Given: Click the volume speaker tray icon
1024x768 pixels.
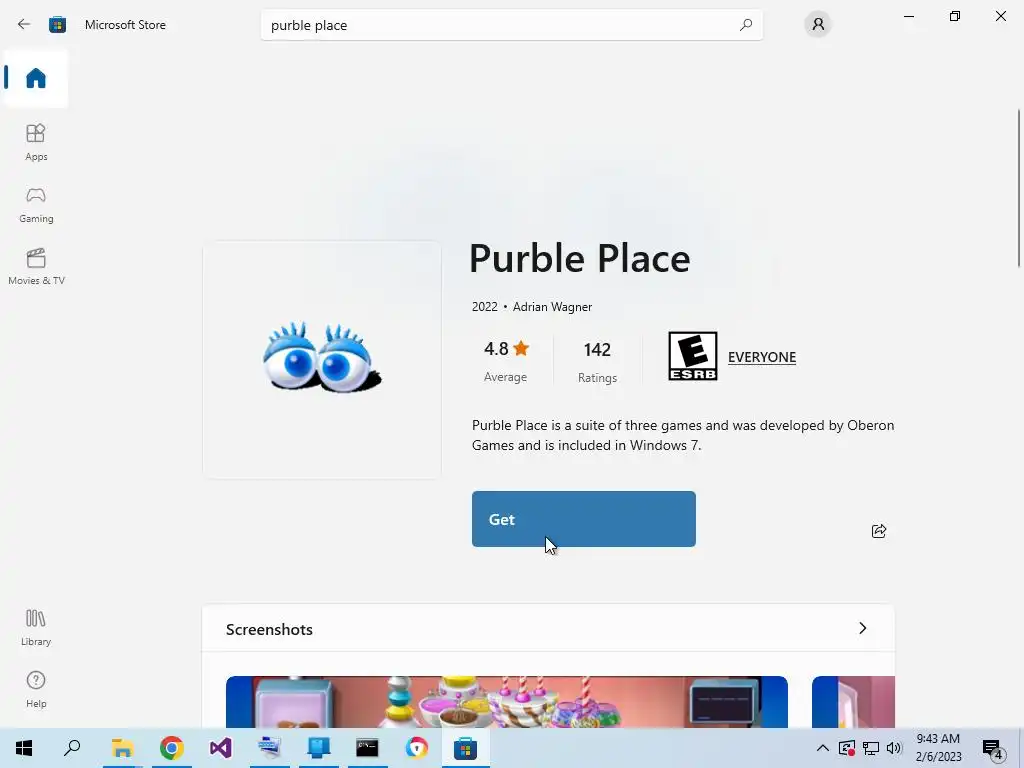Looking at the screenshot, I should pos(894,748).
